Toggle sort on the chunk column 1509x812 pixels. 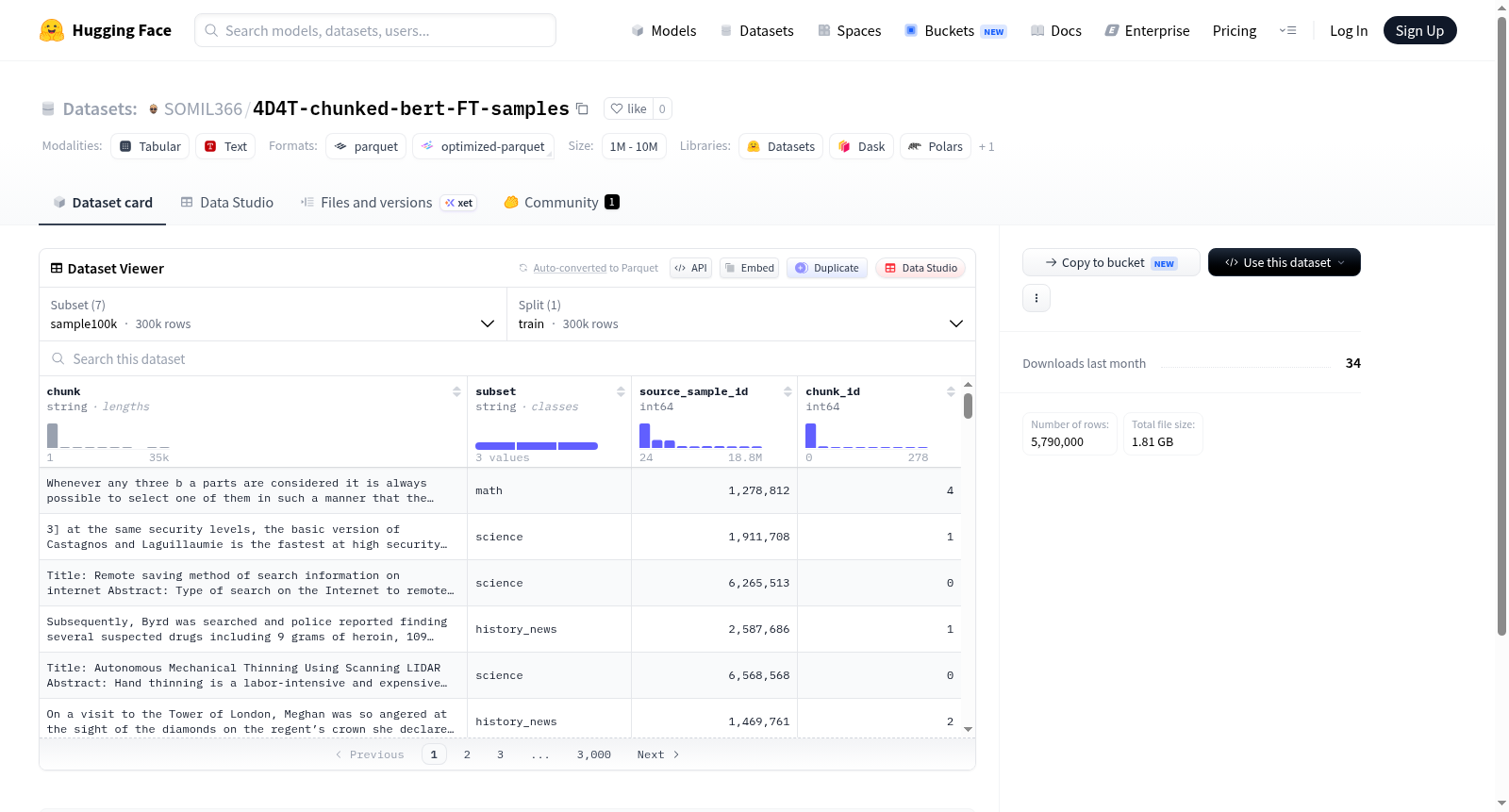pyautogui.click(x=456, y=391)
